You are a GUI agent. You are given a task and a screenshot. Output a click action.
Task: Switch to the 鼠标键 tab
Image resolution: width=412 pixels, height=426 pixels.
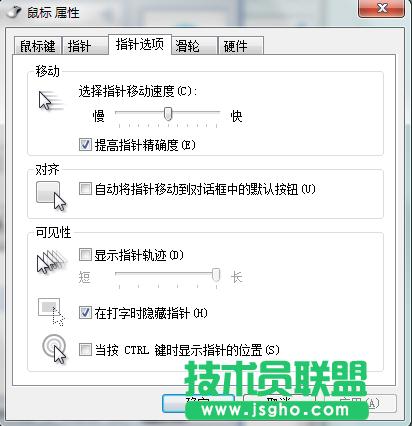coord(38,46)
